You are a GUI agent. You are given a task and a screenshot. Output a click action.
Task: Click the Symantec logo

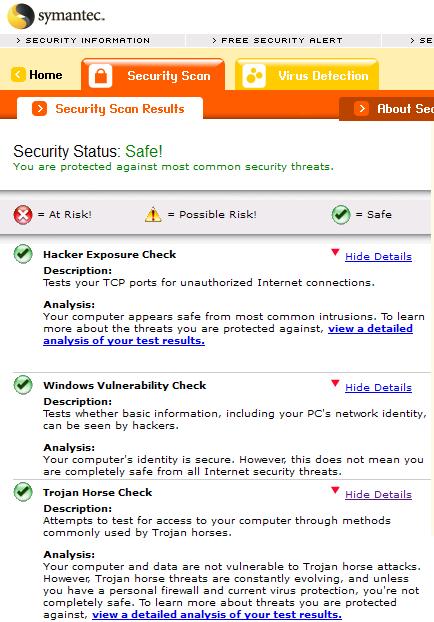click(56, 16)
